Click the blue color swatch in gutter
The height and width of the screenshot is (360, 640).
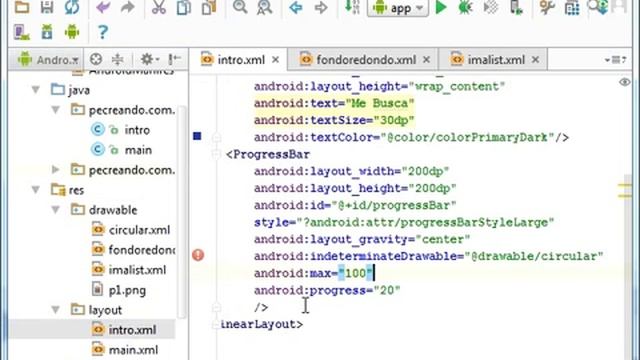click(x=197, y=136)
